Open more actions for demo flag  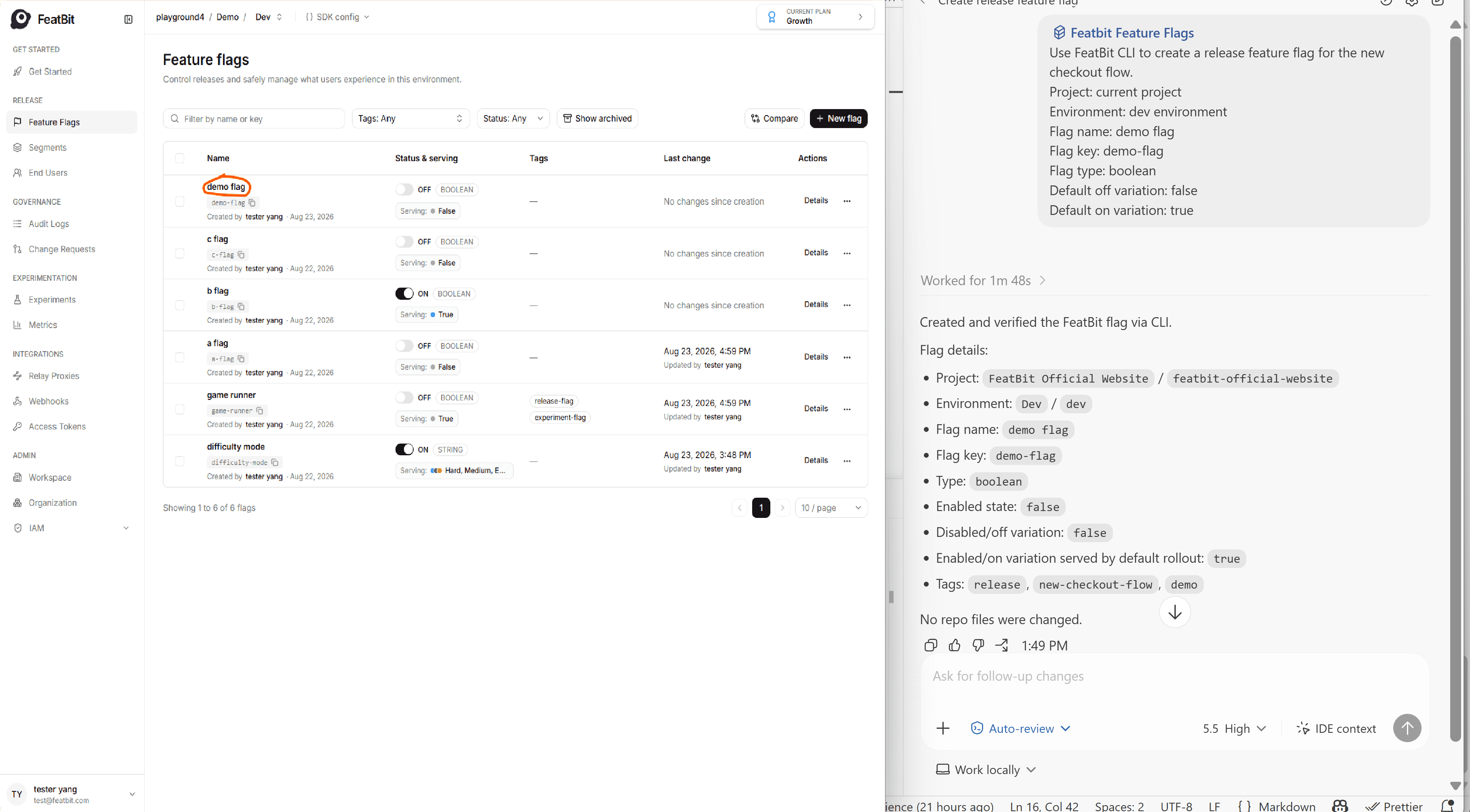[847, 201]
